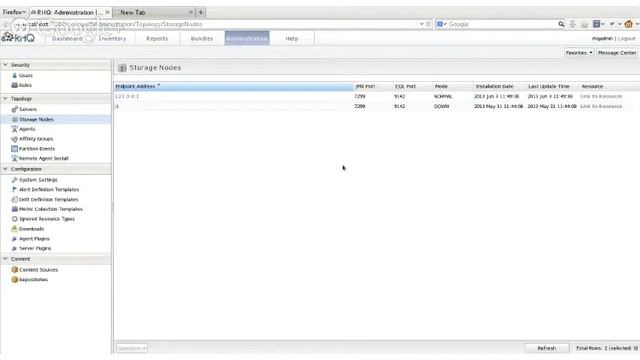
Task: Click the Google search input field
Action: click(x=502, y=24)
